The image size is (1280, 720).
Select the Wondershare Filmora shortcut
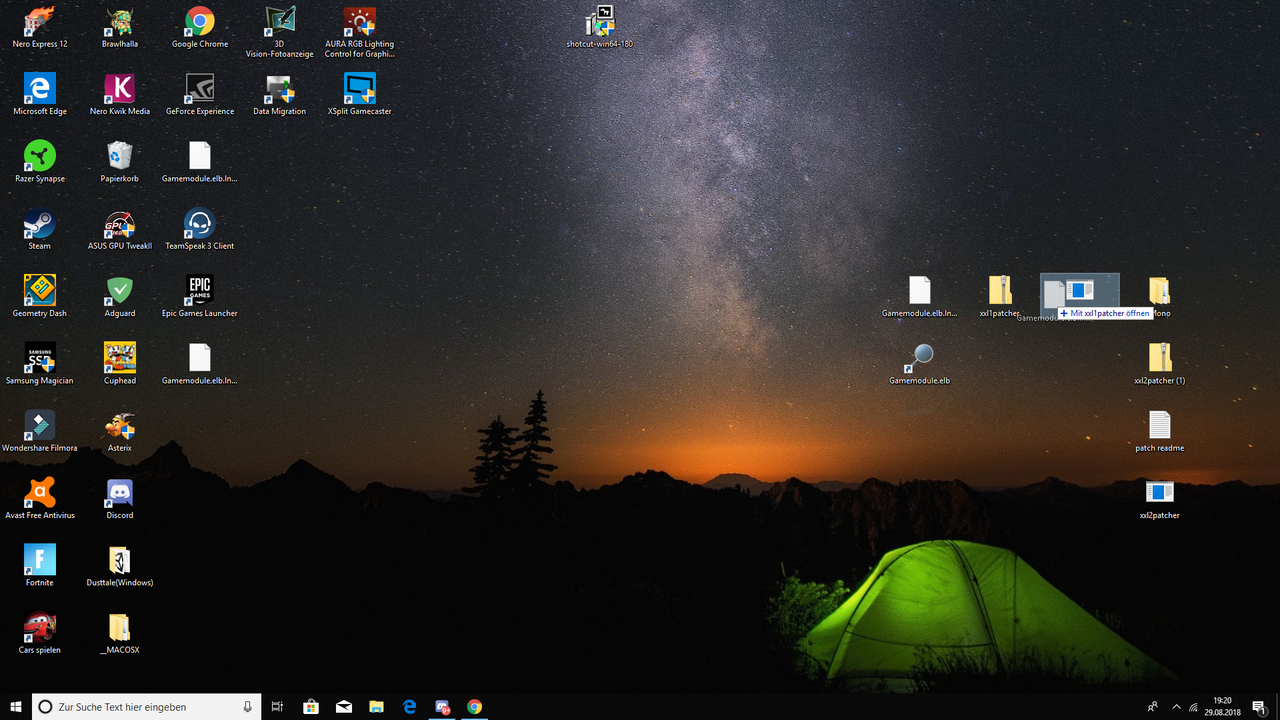coord(40,431)
